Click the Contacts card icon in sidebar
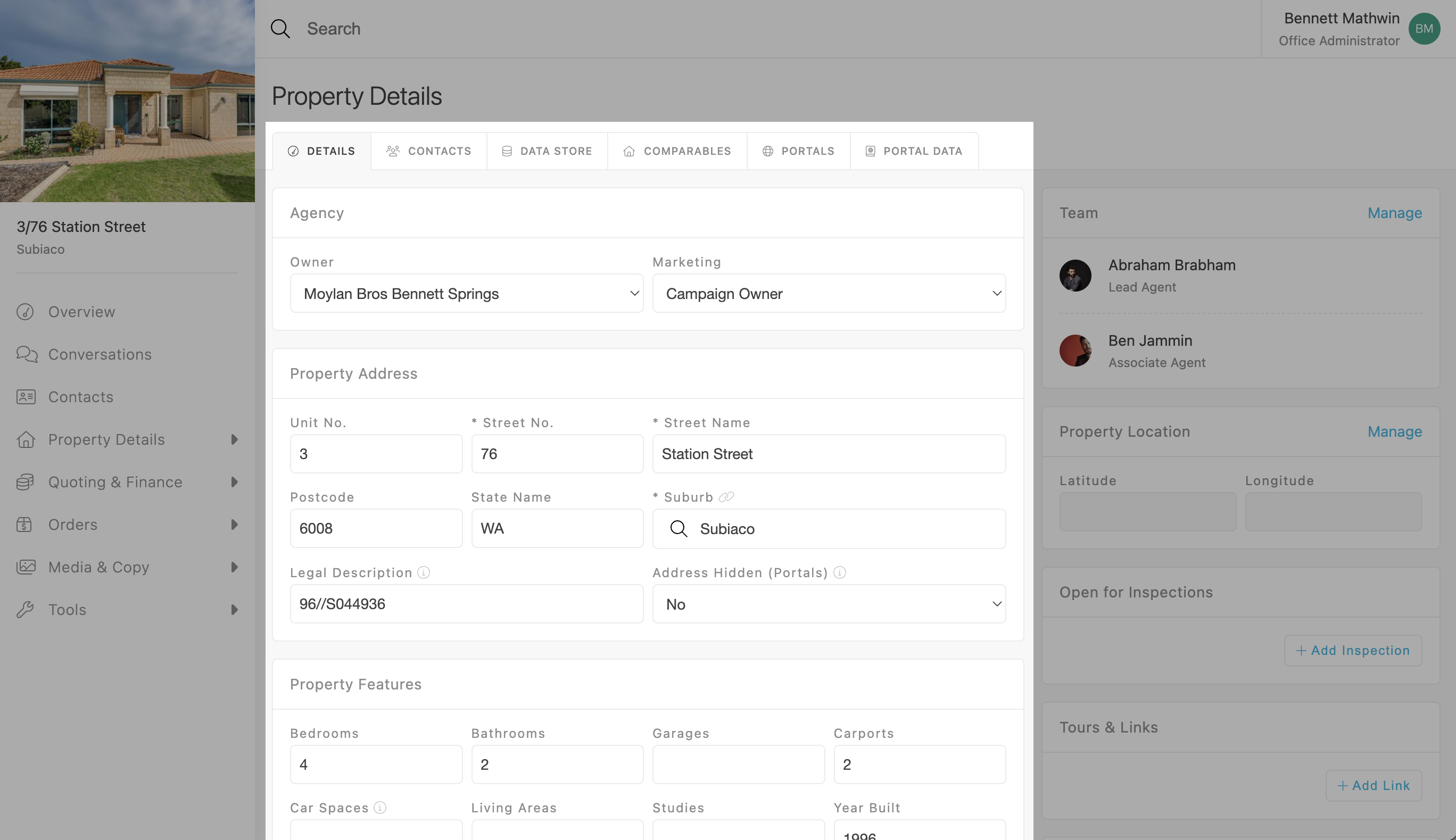This screenshot has width=1456, height=840. tap(26, 397)
